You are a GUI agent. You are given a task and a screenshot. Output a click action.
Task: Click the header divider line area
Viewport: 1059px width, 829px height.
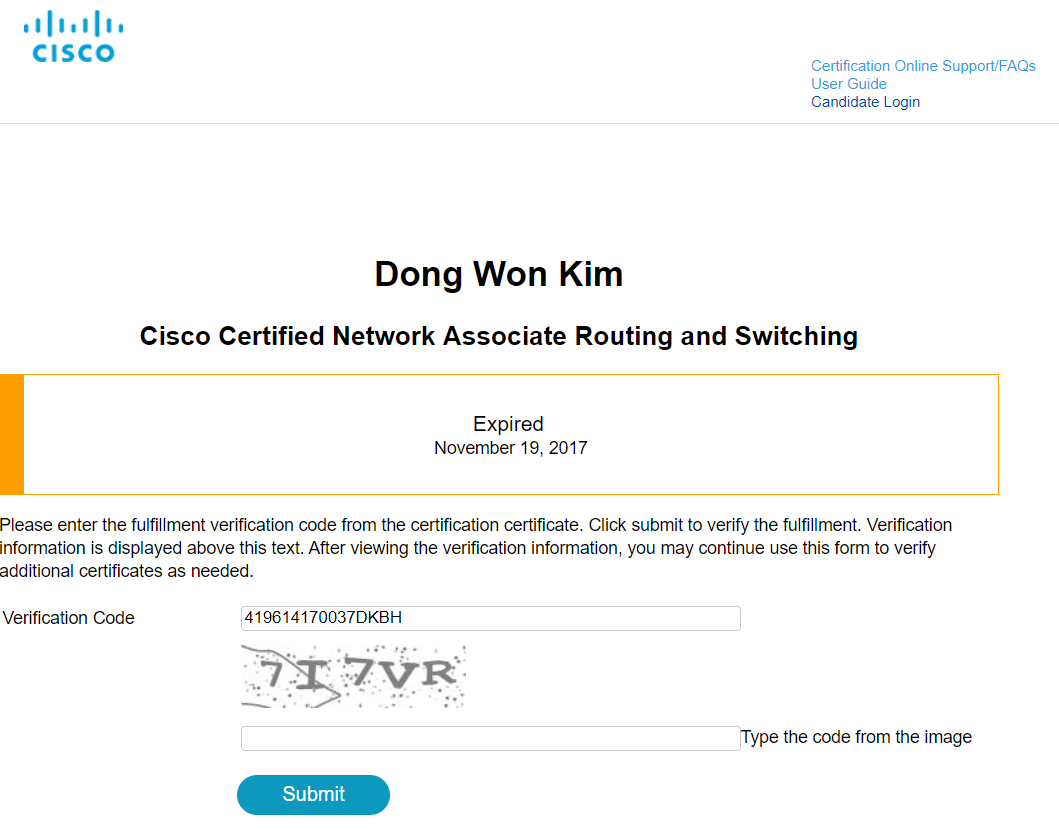[530, 123]
